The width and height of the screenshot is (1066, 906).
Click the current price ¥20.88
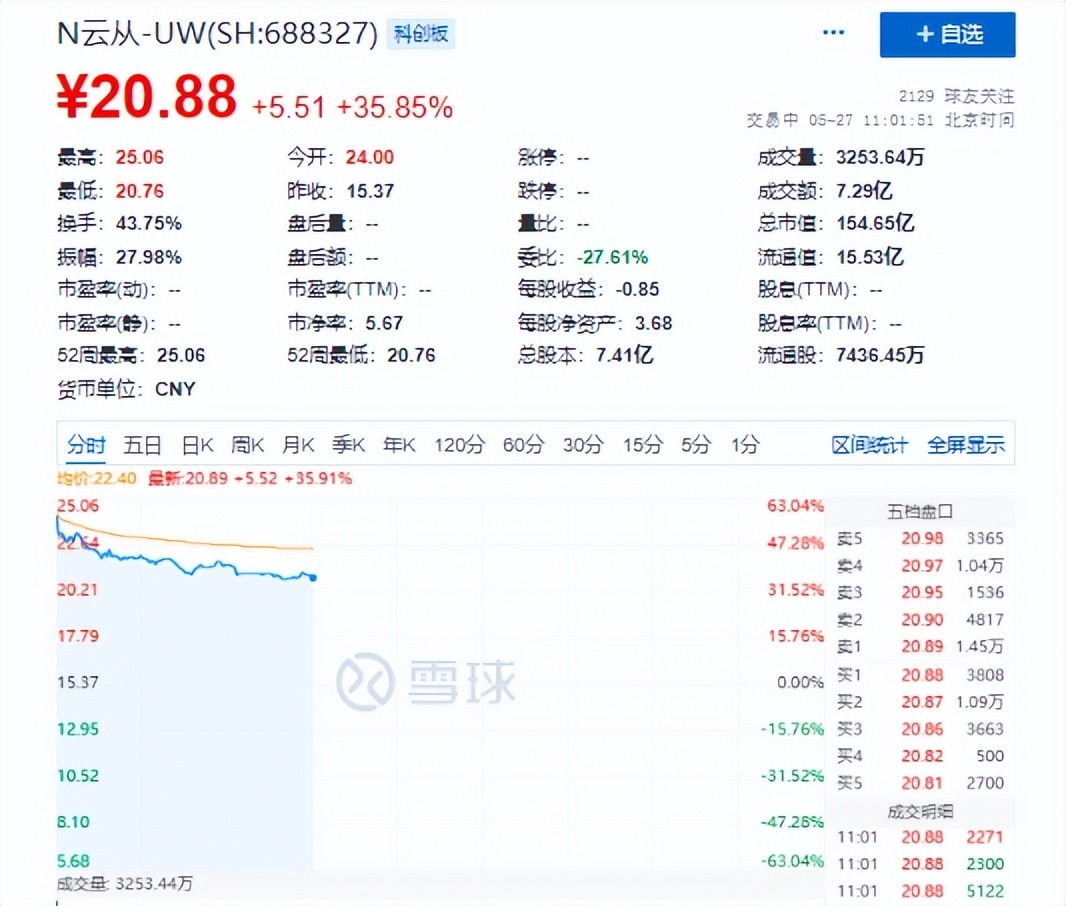(x=147, y=96)
